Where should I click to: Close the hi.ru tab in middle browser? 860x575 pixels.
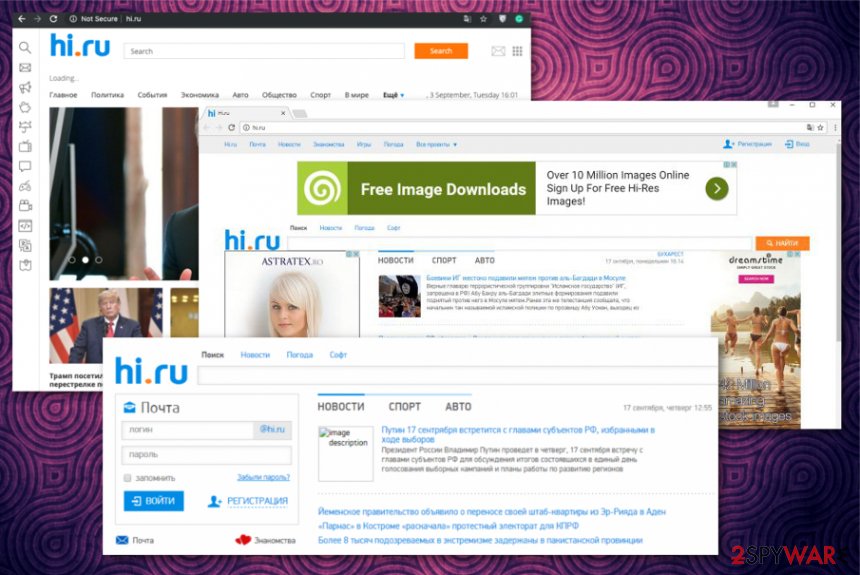coord(283,113)
